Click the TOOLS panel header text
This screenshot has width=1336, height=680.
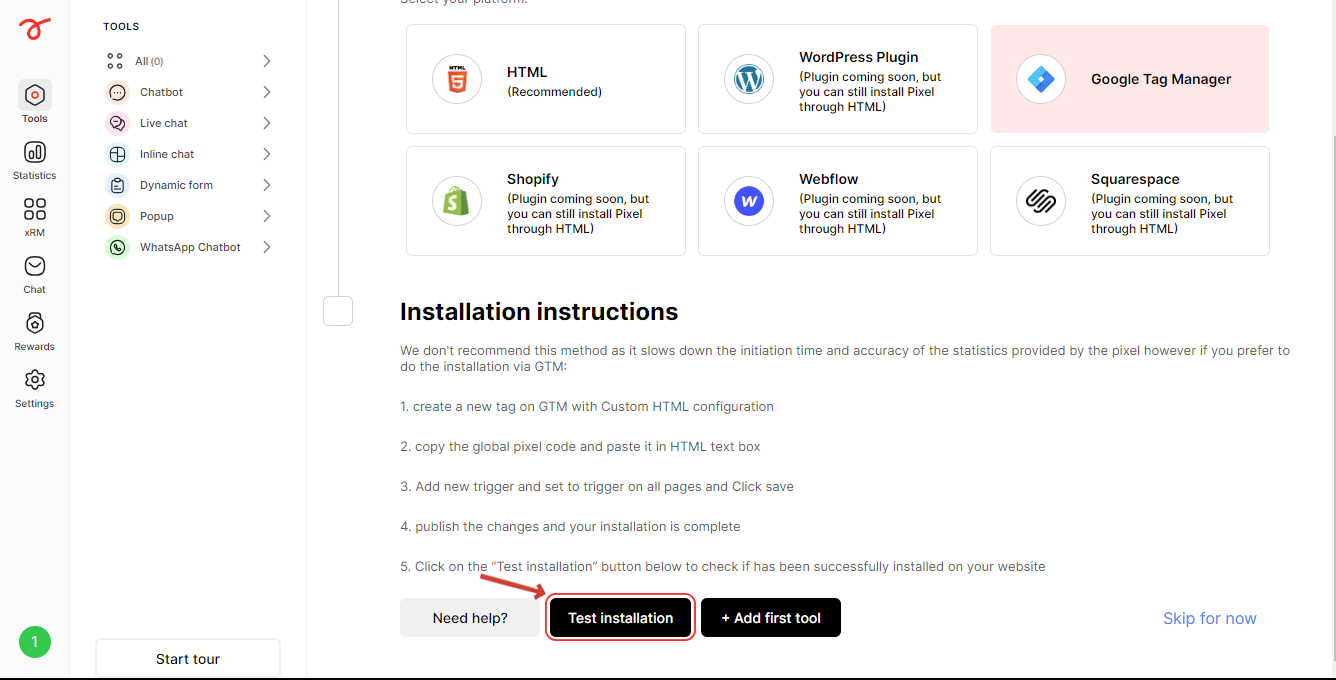tap(121, 27)
